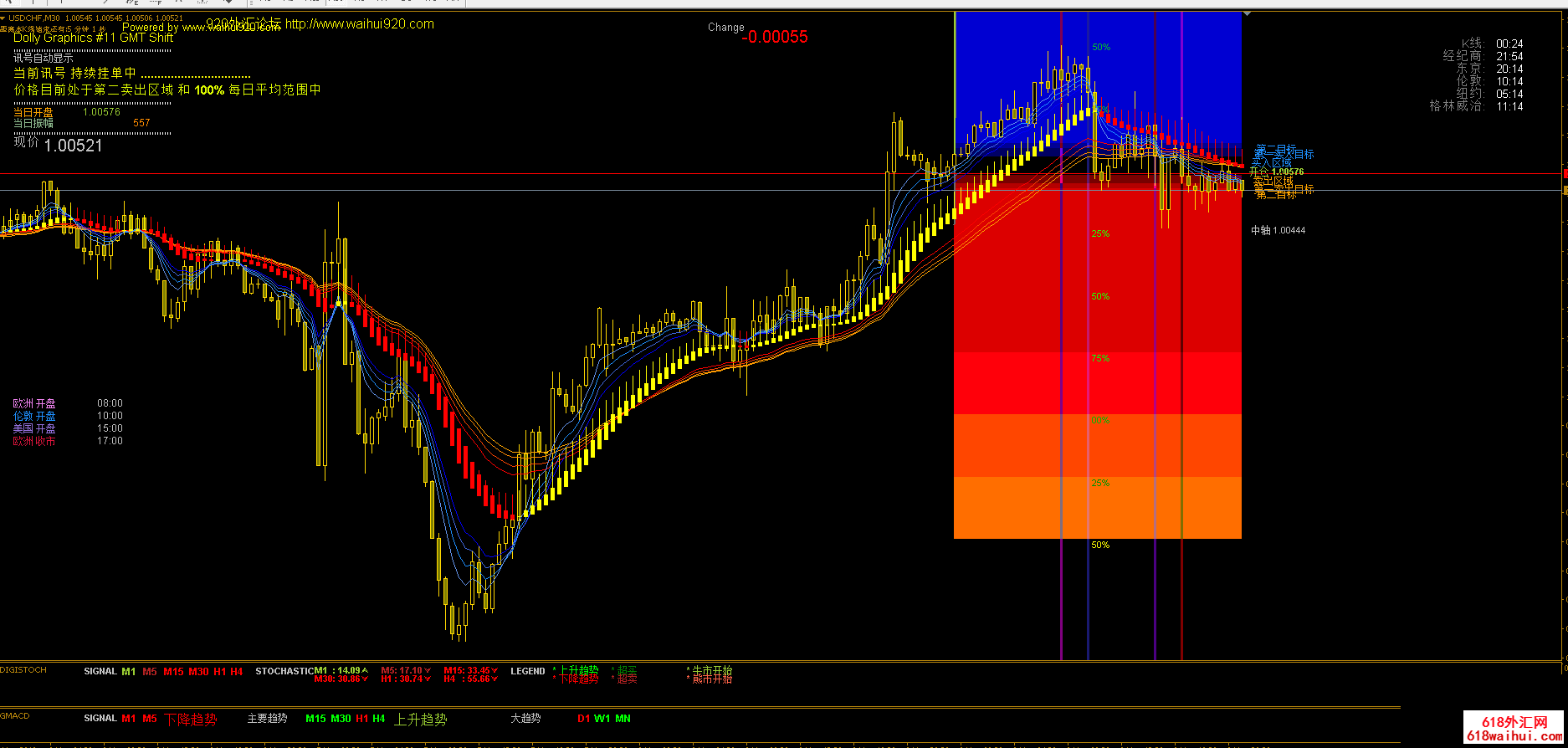Click the chart shift triangle marker
The image size is (1568, 748).
1247,14
